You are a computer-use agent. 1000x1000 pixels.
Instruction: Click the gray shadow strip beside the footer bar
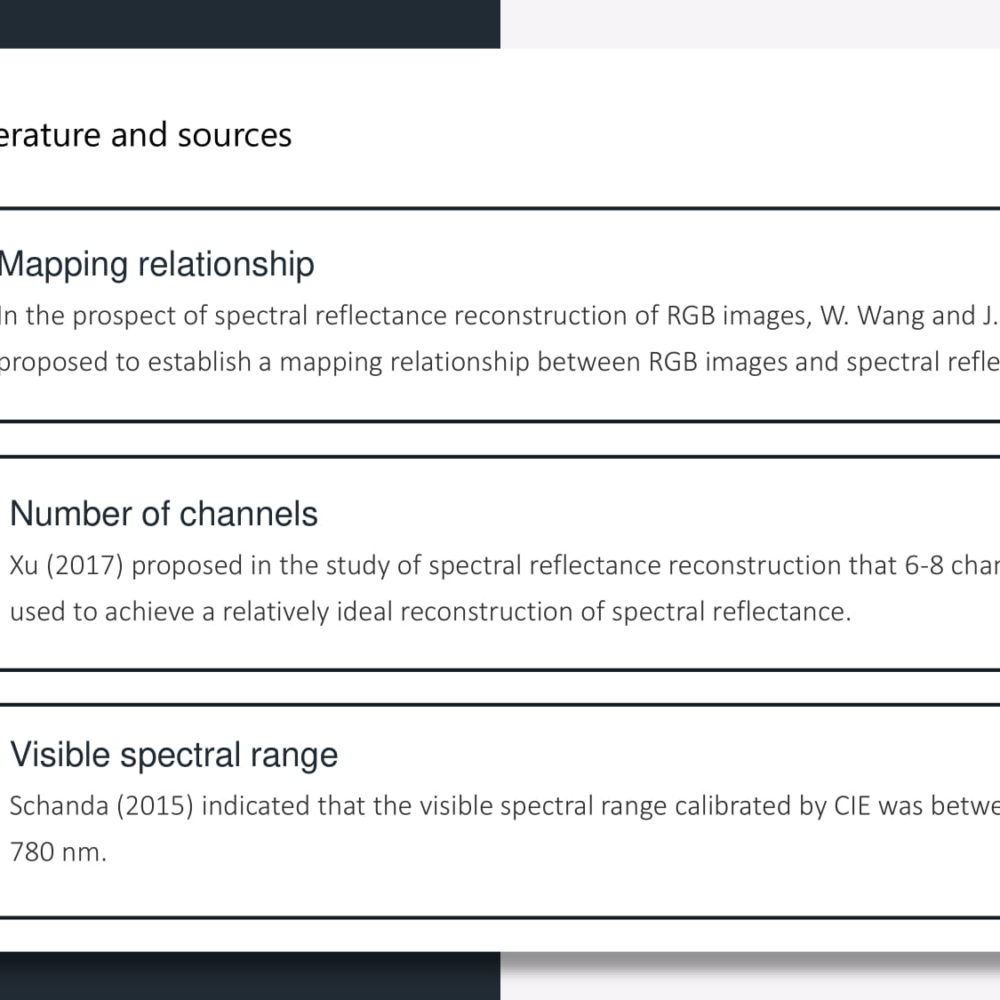coord(750,961)
